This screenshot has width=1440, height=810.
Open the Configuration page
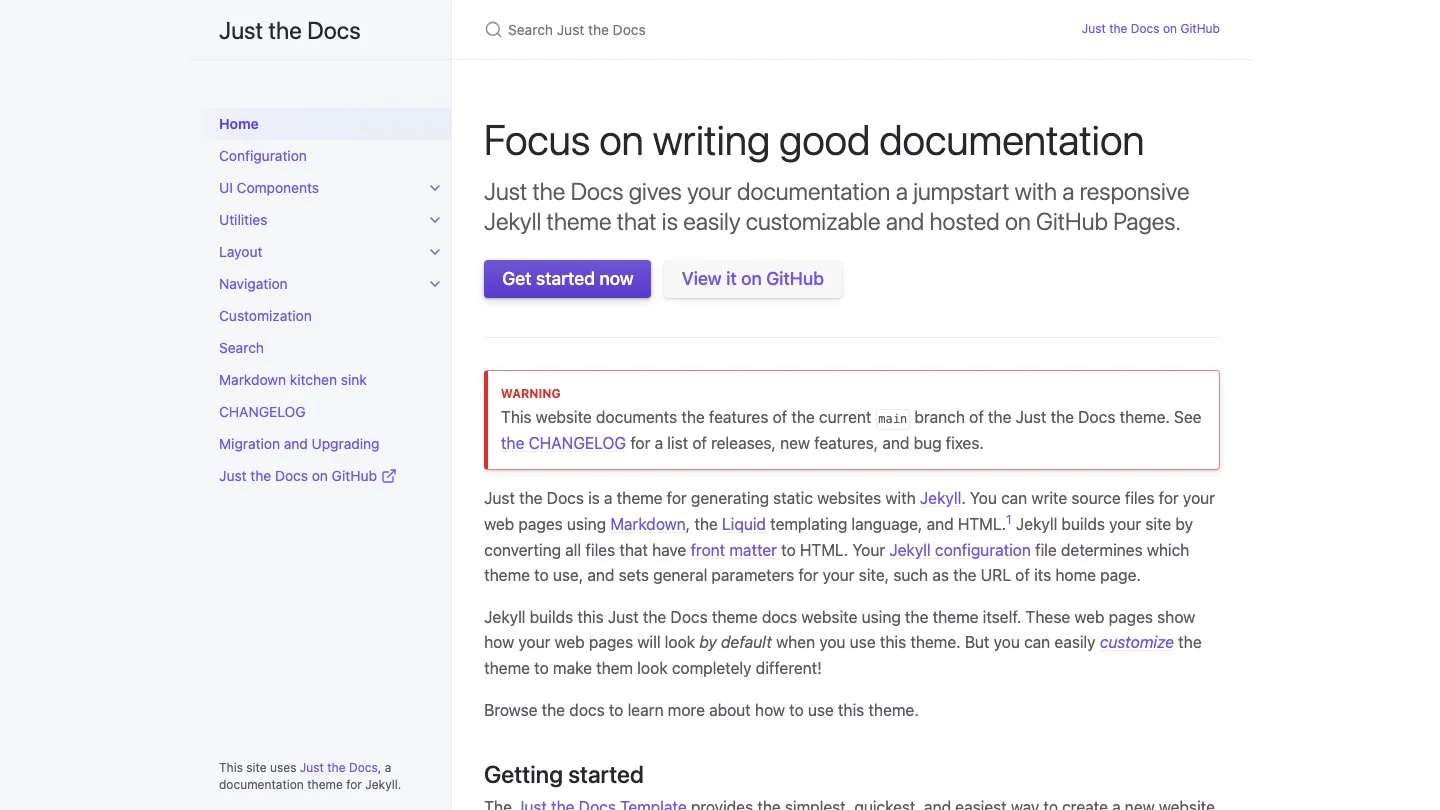click(263, 156)
